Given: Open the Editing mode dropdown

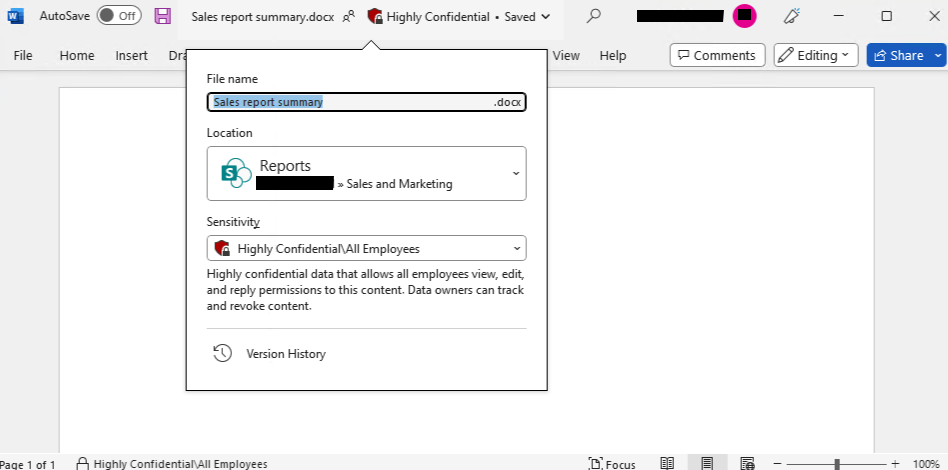Looking at the screenshot, I should [816, 55].
